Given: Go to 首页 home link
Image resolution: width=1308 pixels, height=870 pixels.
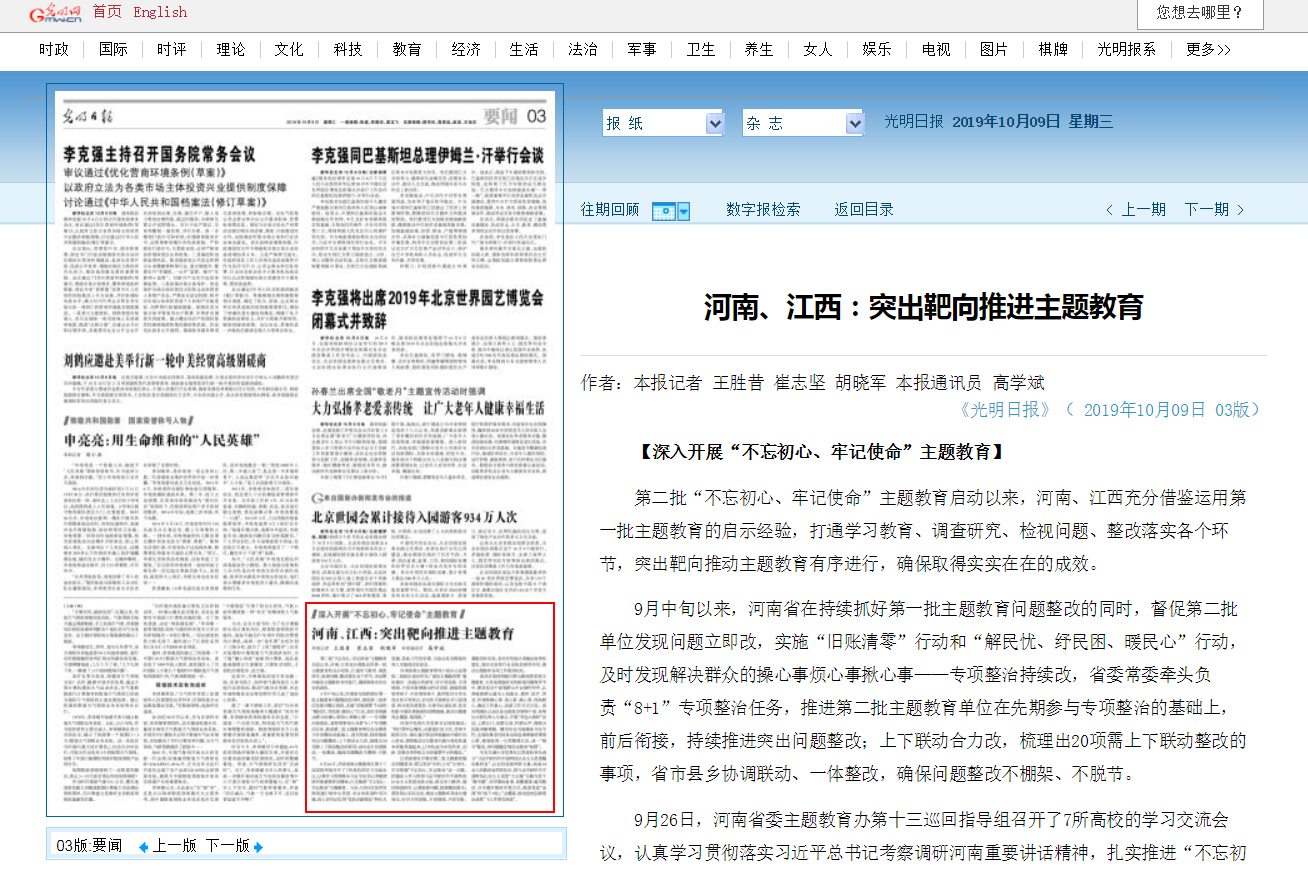Looking at the screenshot, I should 107,12.
